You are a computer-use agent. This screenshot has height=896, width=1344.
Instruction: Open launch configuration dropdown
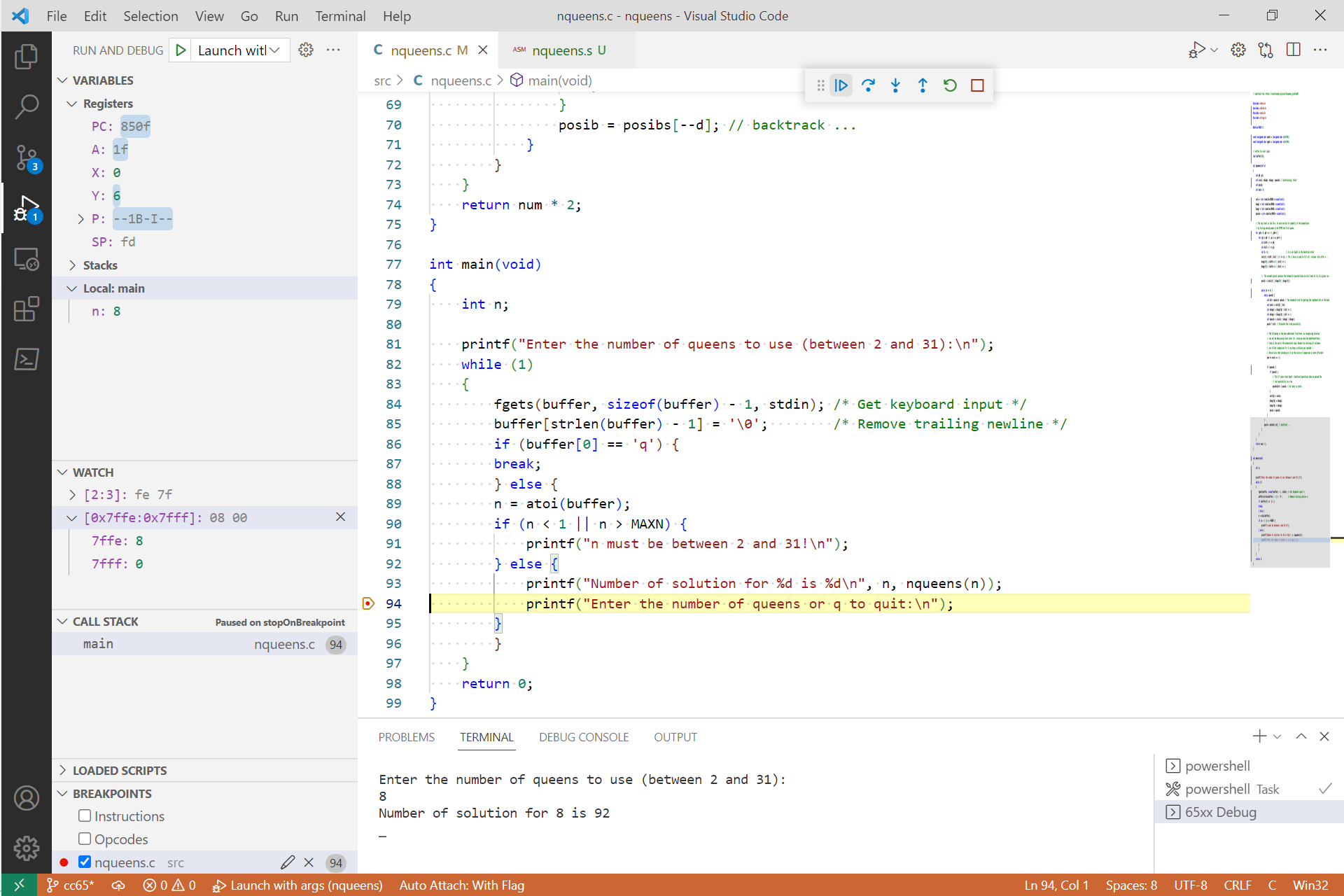tap(238, 50)
